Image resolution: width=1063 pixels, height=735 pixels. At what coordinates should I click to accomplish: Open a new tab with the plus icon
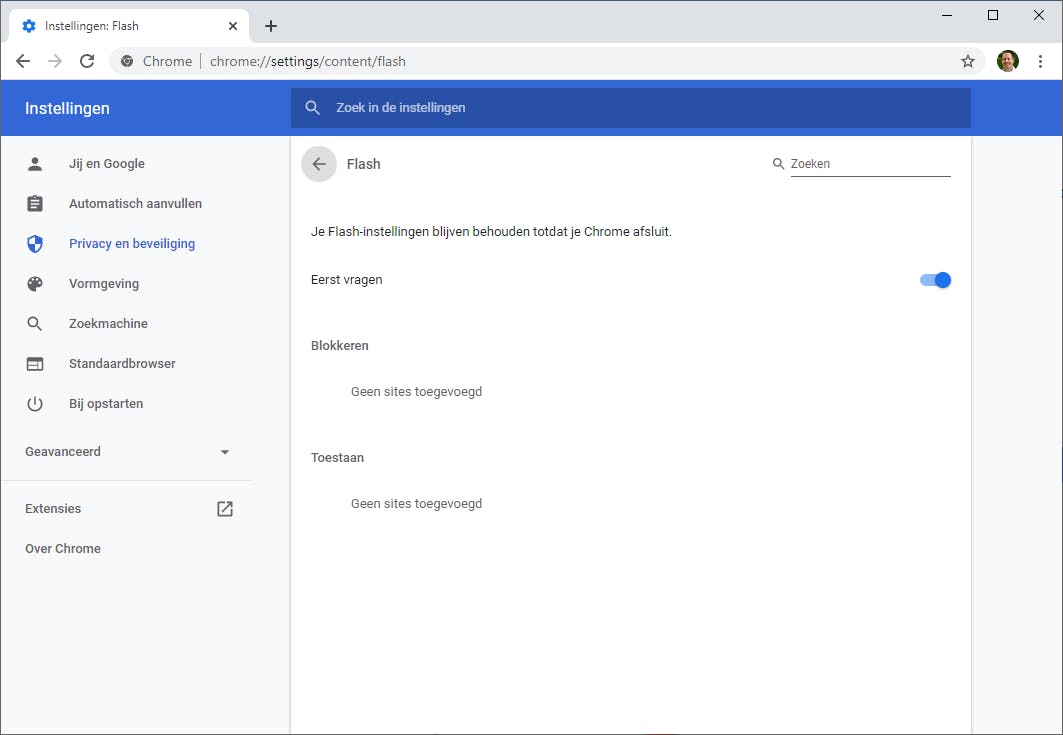pos(271,26)
